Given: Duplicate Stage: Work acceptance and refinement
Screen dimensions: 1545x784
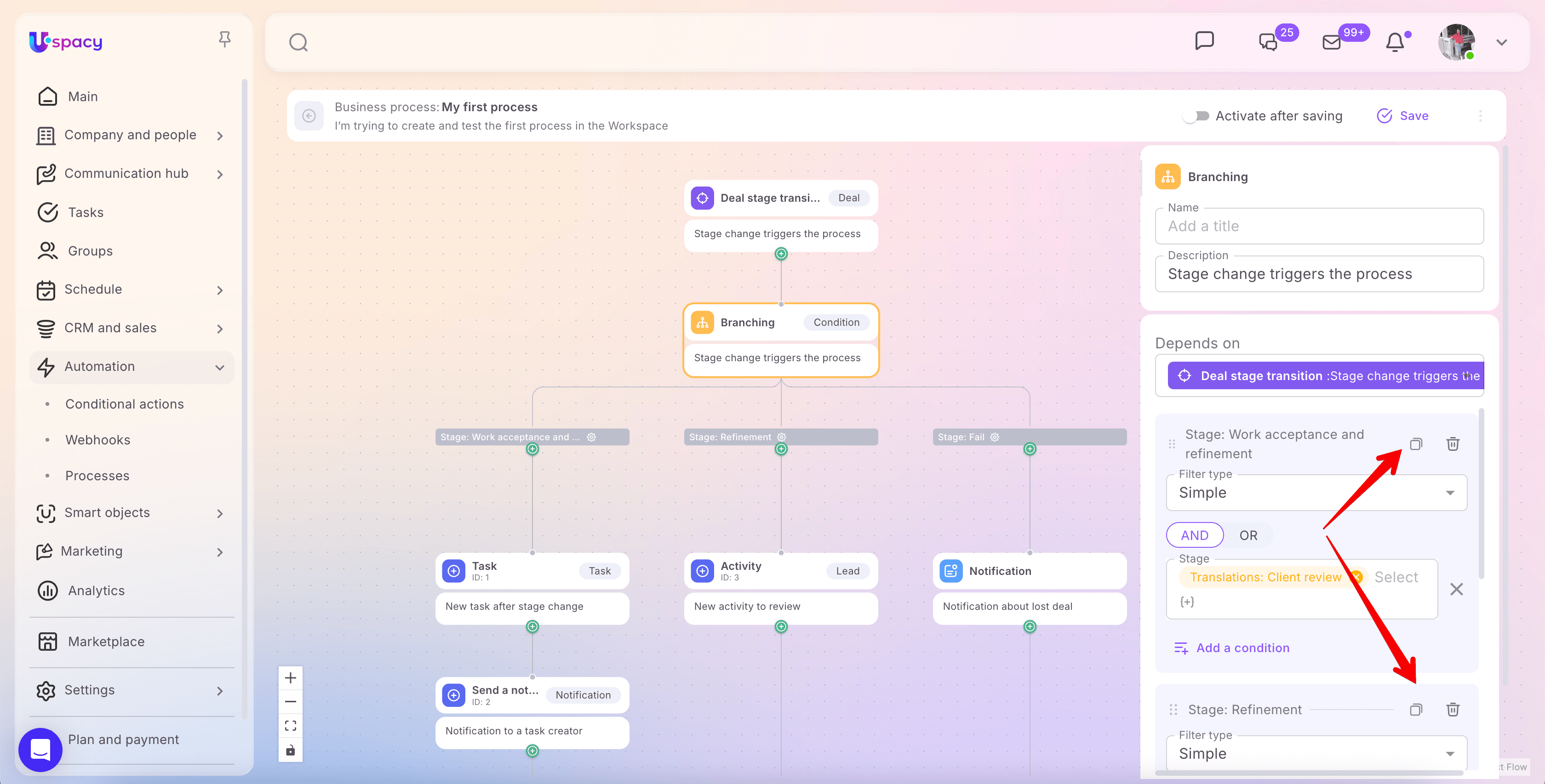Looking at the screenshot, I should pos(1416,444).
